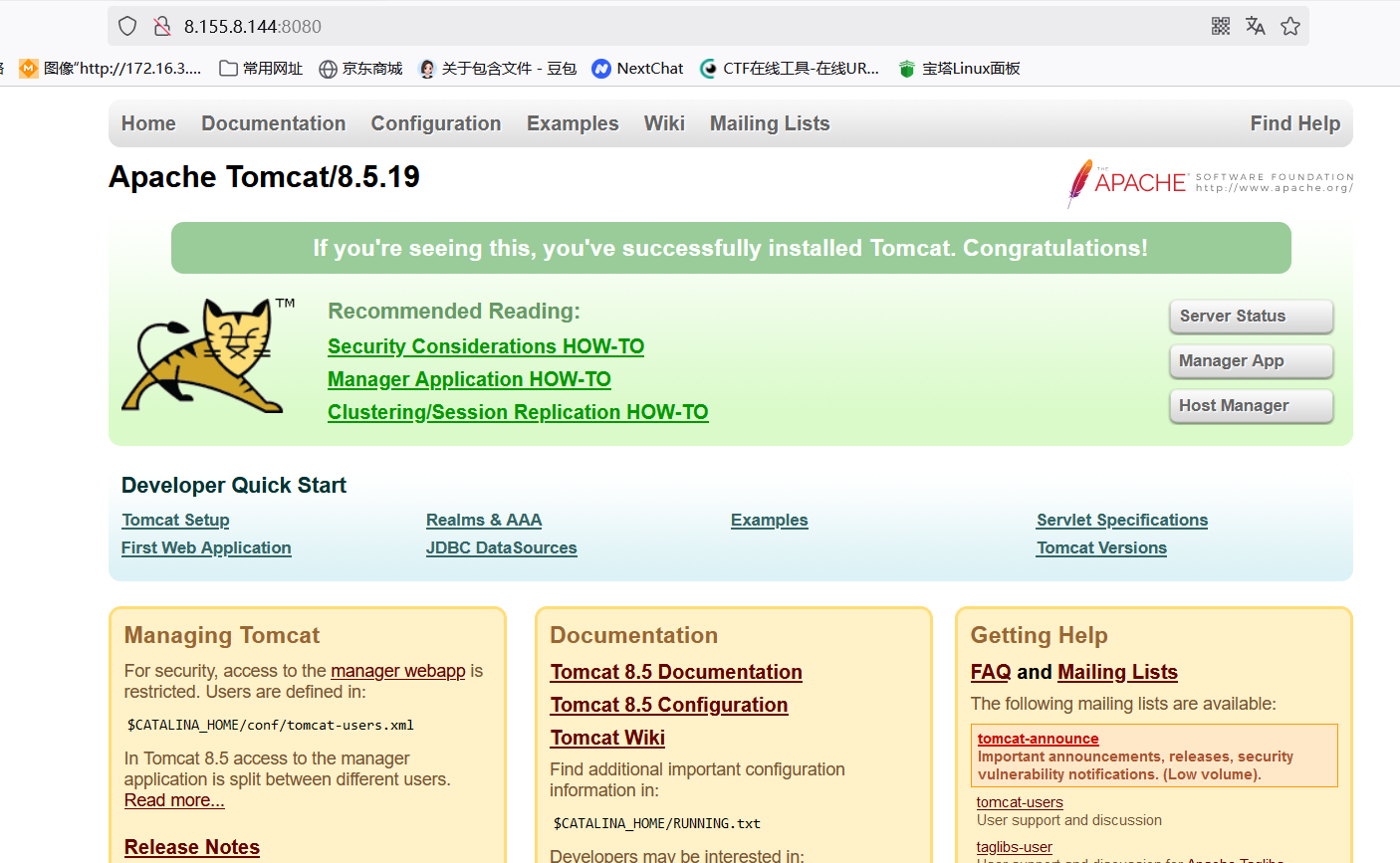1400x863 pixels.
Task: Open the 图像 http://172.16.3 bookmark
Action: (111, 68)
